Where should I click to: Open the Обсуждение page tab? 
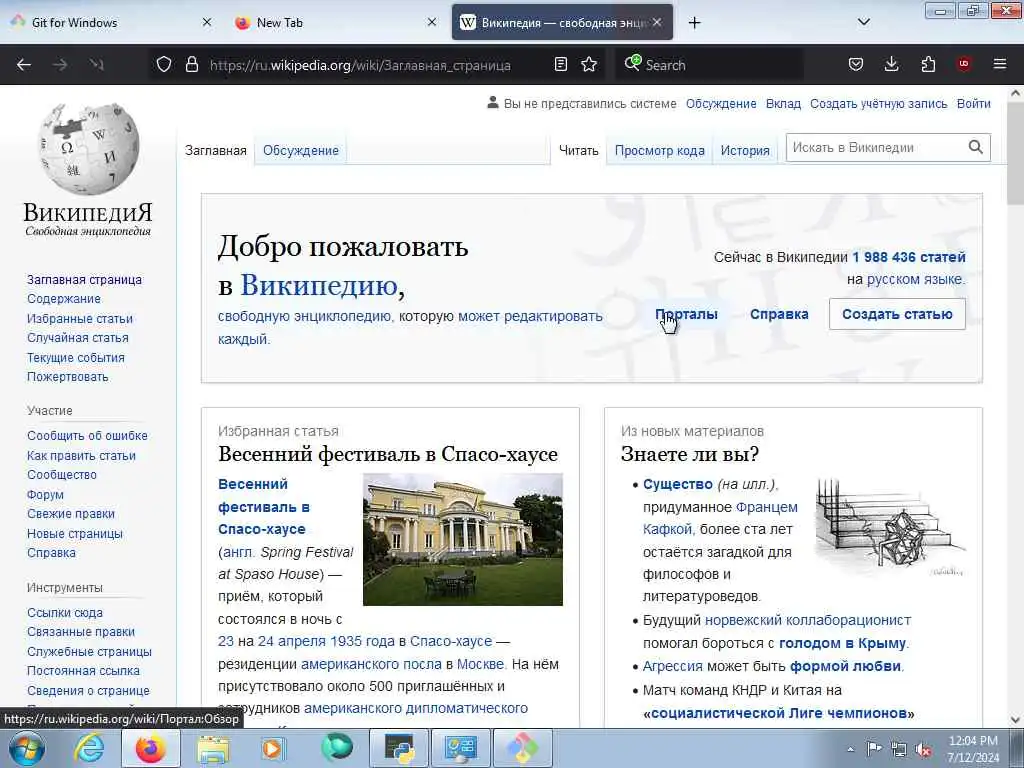coord(300,150)
